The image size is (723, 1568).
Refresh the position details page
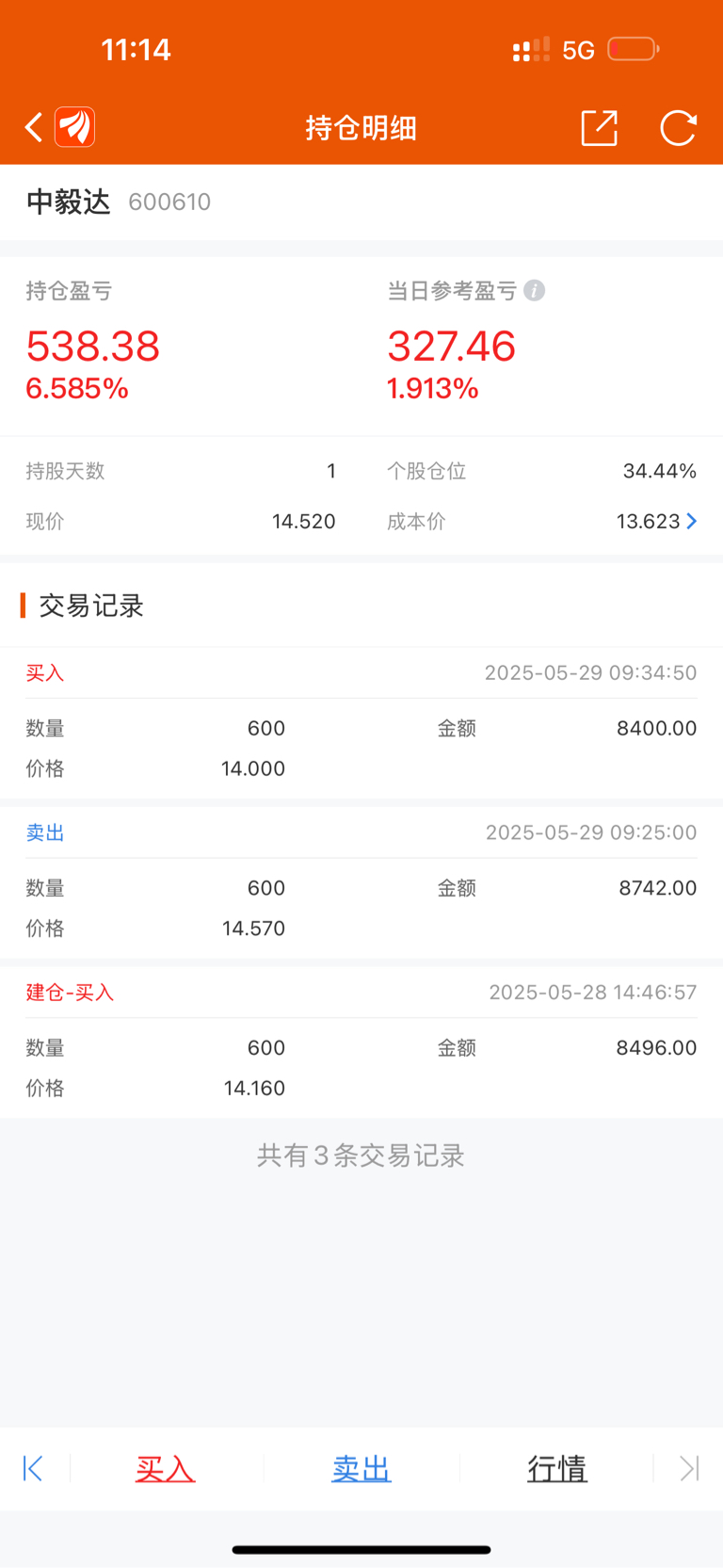678,128
